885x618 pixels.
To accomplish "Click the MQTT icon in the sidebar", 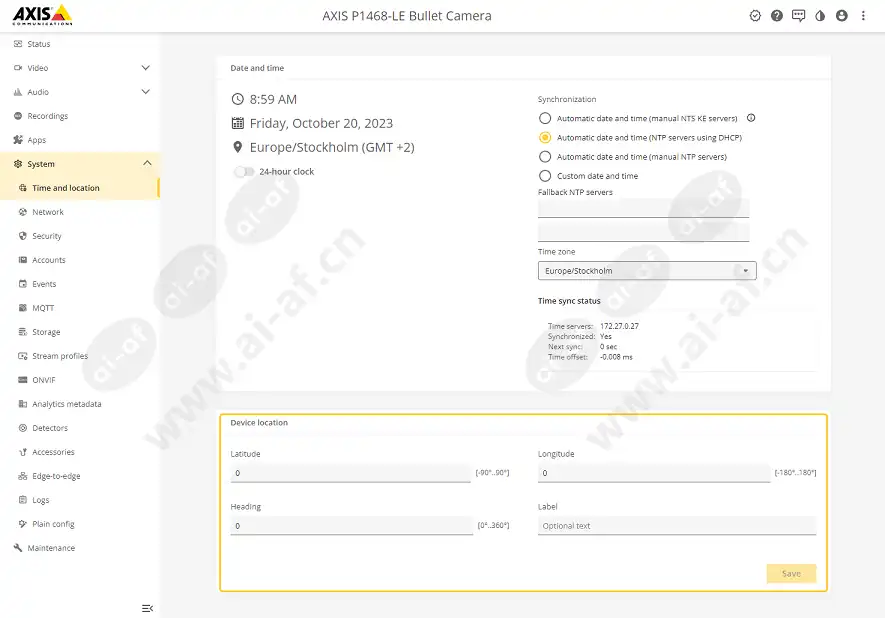I will (23, 308).
